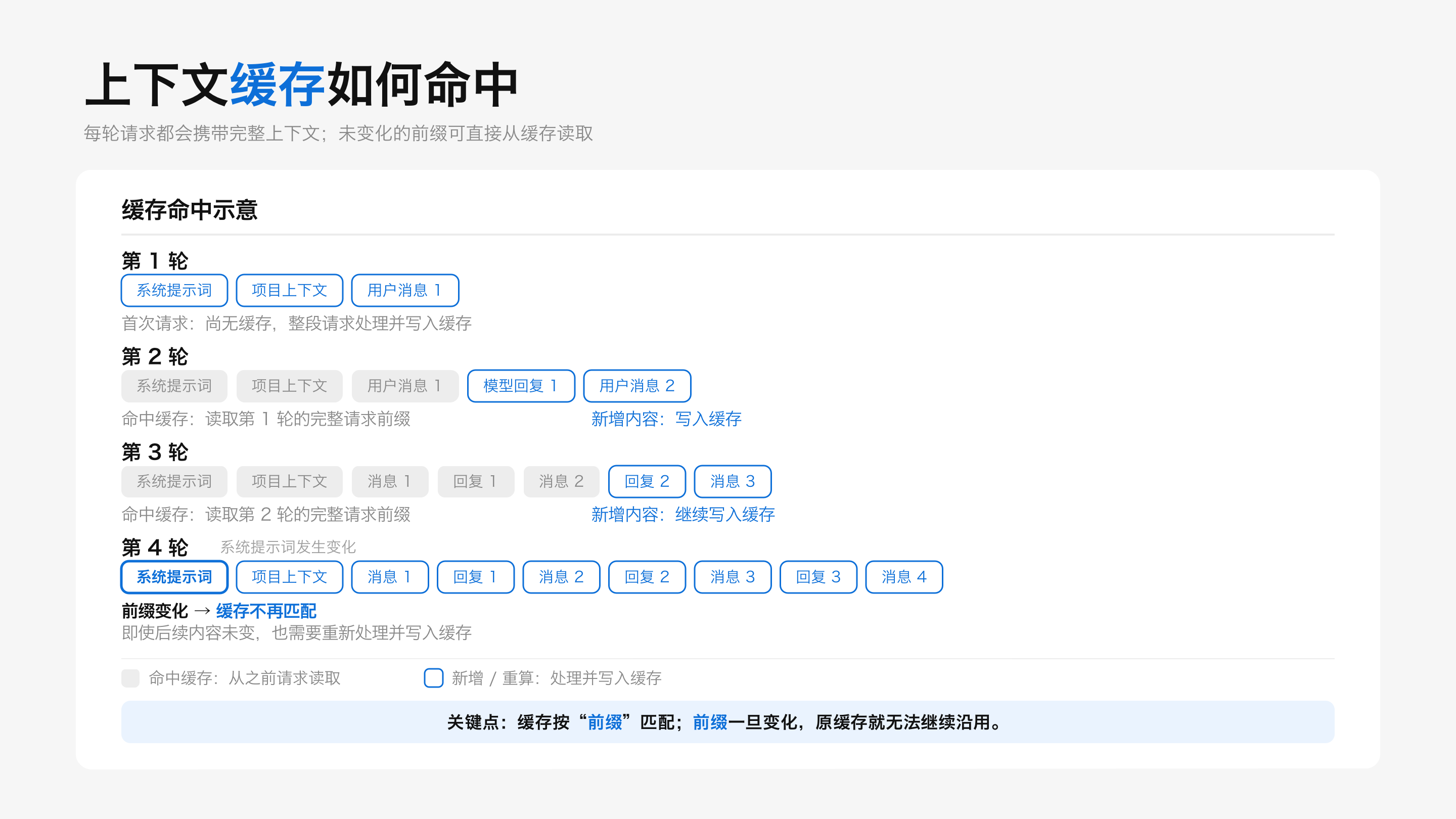The width and height of the screenshot is (1456, 819).
Task: Click the 项目上下文 chip in round 1
Action: pyautogui.click(x=289, y=291)
